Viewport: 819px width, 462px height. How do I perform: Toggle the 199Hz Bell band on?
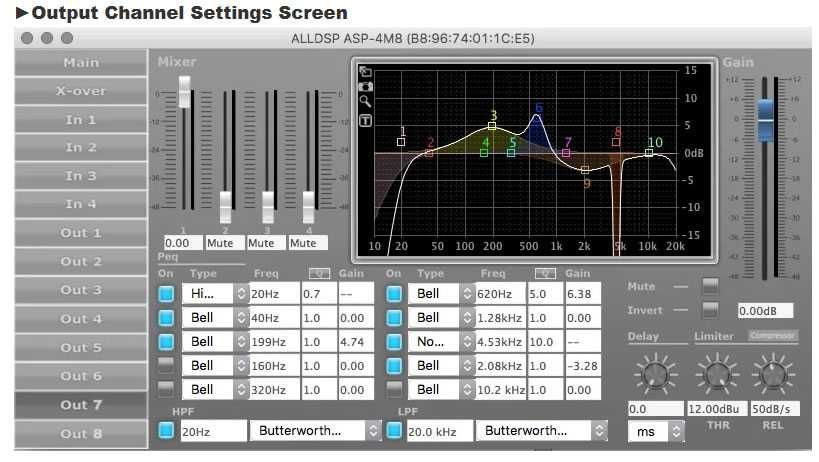pyautogui.click(x=166, y=341)
